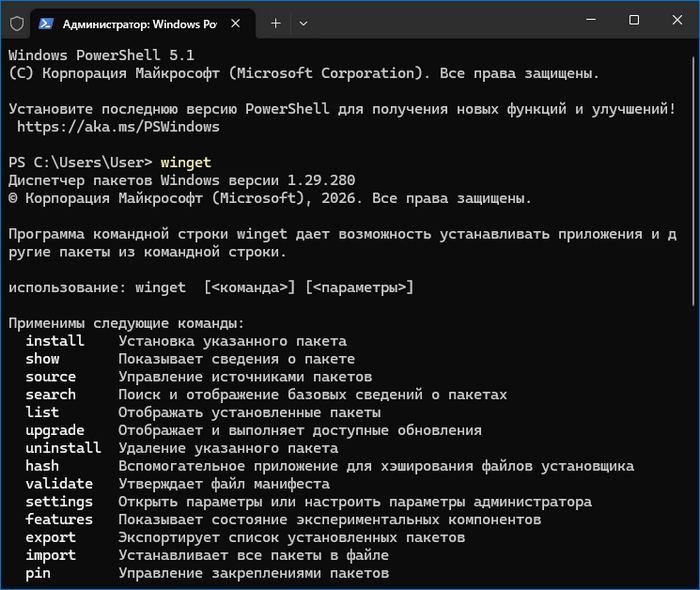Click 'Windows PowerShell 5.1' header line

pyautogui.click(x=101, y=55)
